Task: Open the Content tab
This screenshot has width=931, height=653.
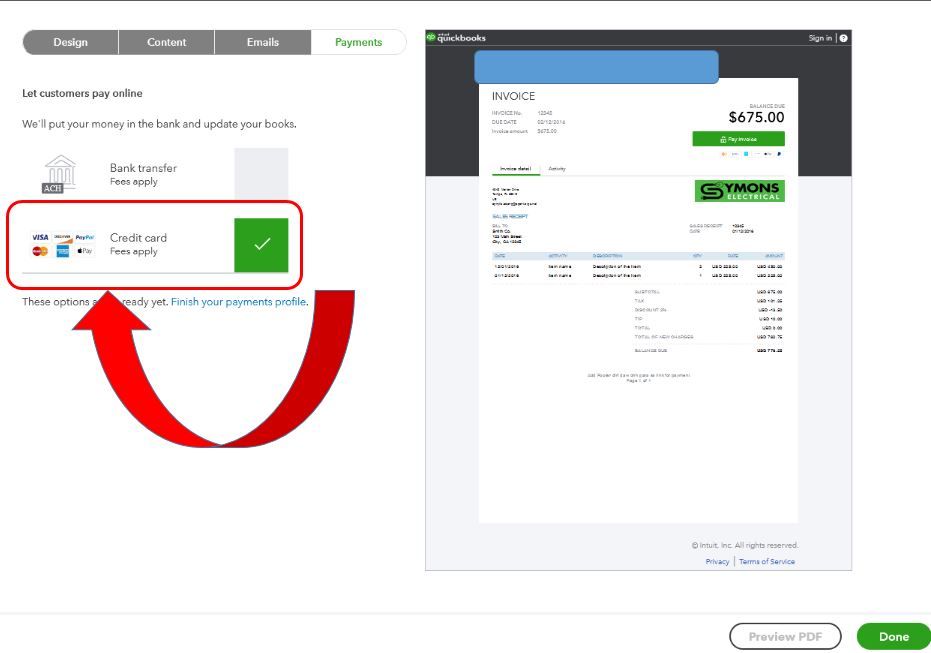Action: pyautogui.click(x=166, y=42)
